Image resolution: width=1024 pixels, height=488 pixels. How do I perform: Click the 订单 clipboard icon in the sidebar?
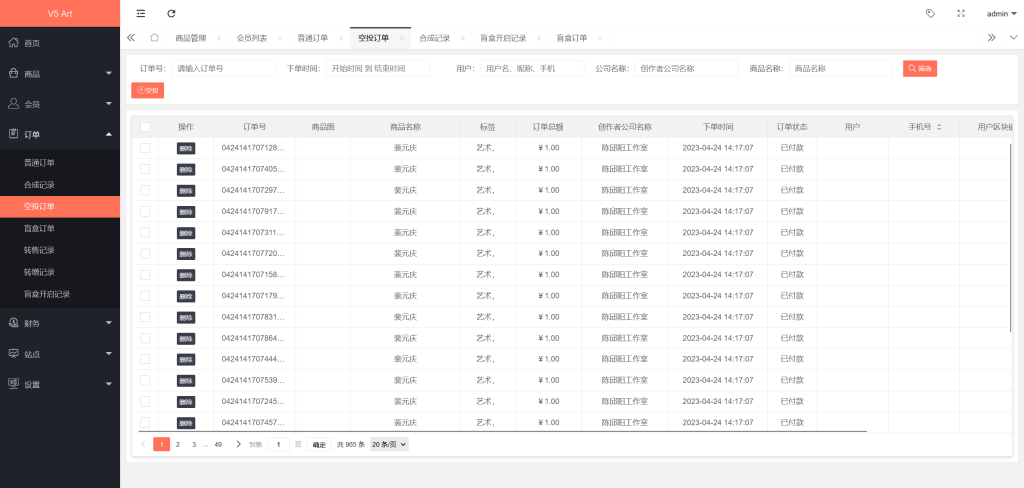(13, 134)
